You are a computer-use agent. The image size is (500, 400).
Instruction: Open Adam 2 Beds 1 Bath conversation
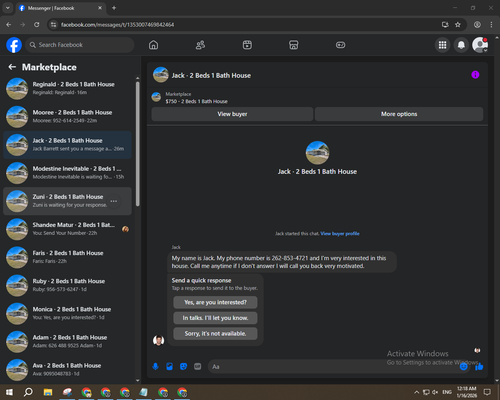(x=68, y=341)
